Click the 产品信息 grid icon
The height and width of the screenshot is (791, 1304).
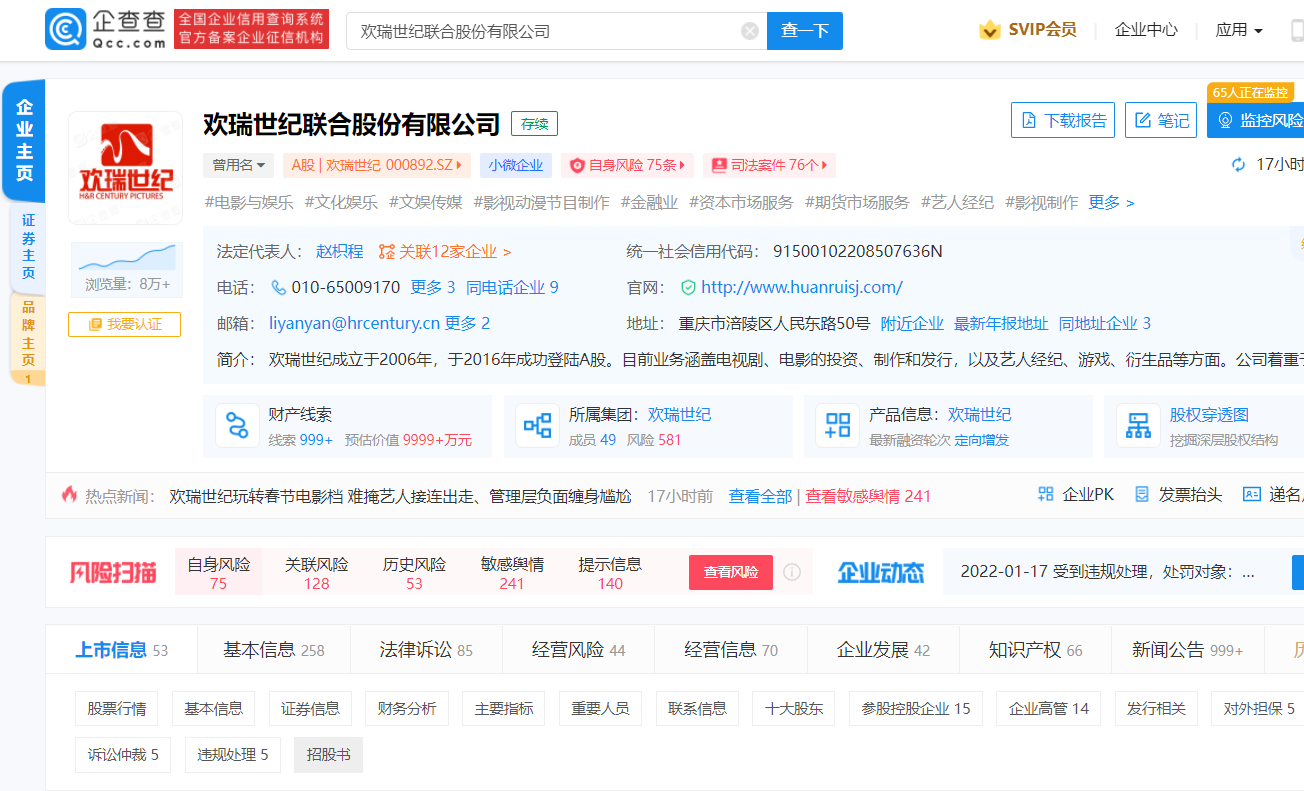click(x=838, y=426)
